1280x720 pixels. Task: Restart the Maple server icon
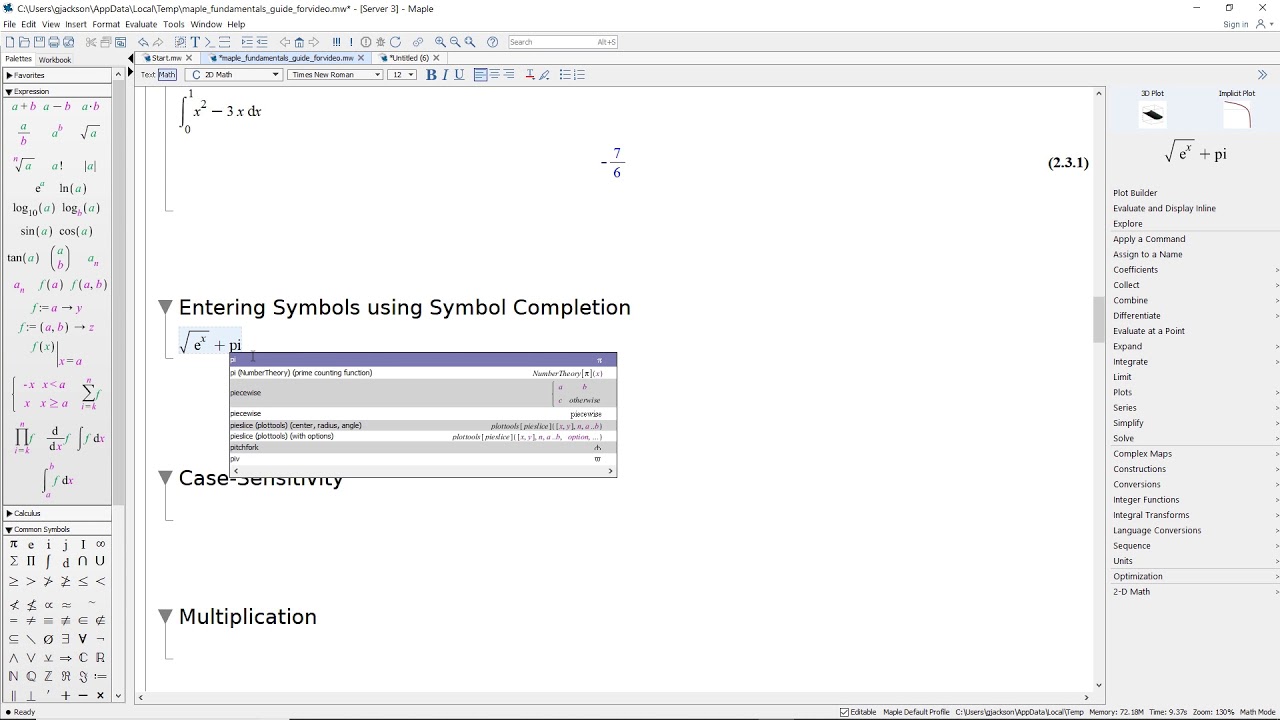(x=395, y=42)
